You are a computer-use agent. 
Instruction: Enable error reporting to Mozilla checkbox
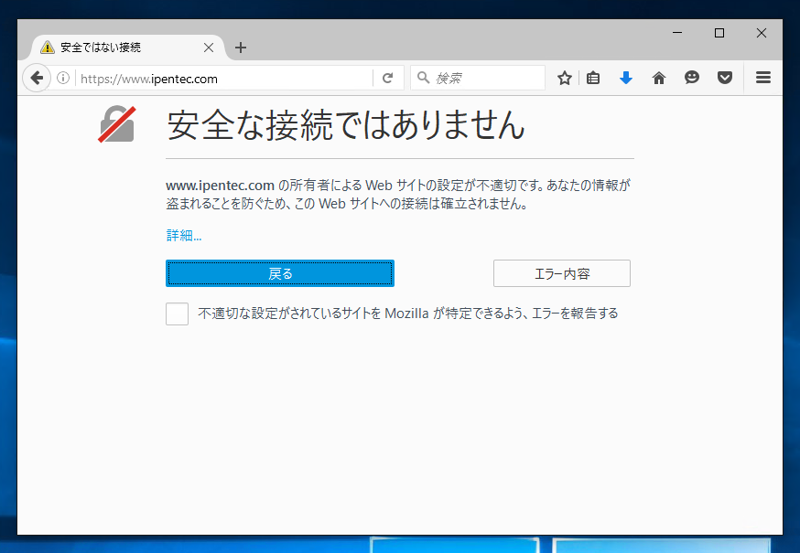click(x=177, y=314)
